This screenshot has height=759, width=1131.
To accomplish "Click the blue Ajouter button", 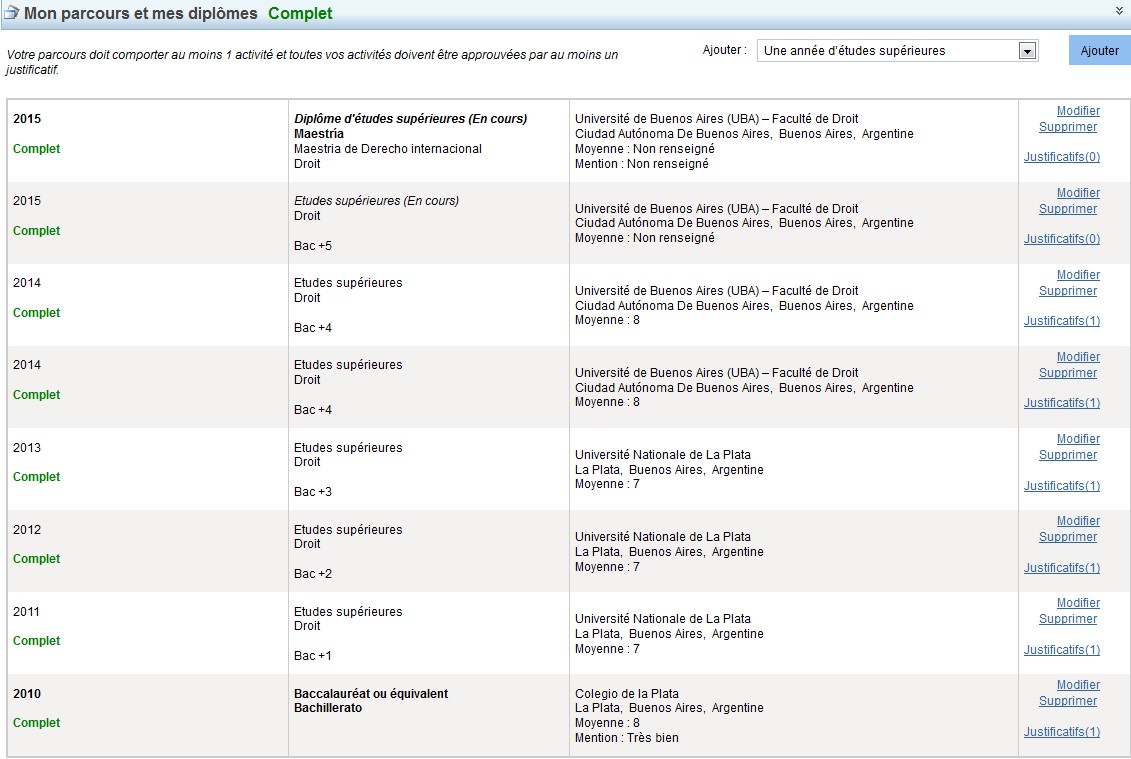I will coord(1099,51).
